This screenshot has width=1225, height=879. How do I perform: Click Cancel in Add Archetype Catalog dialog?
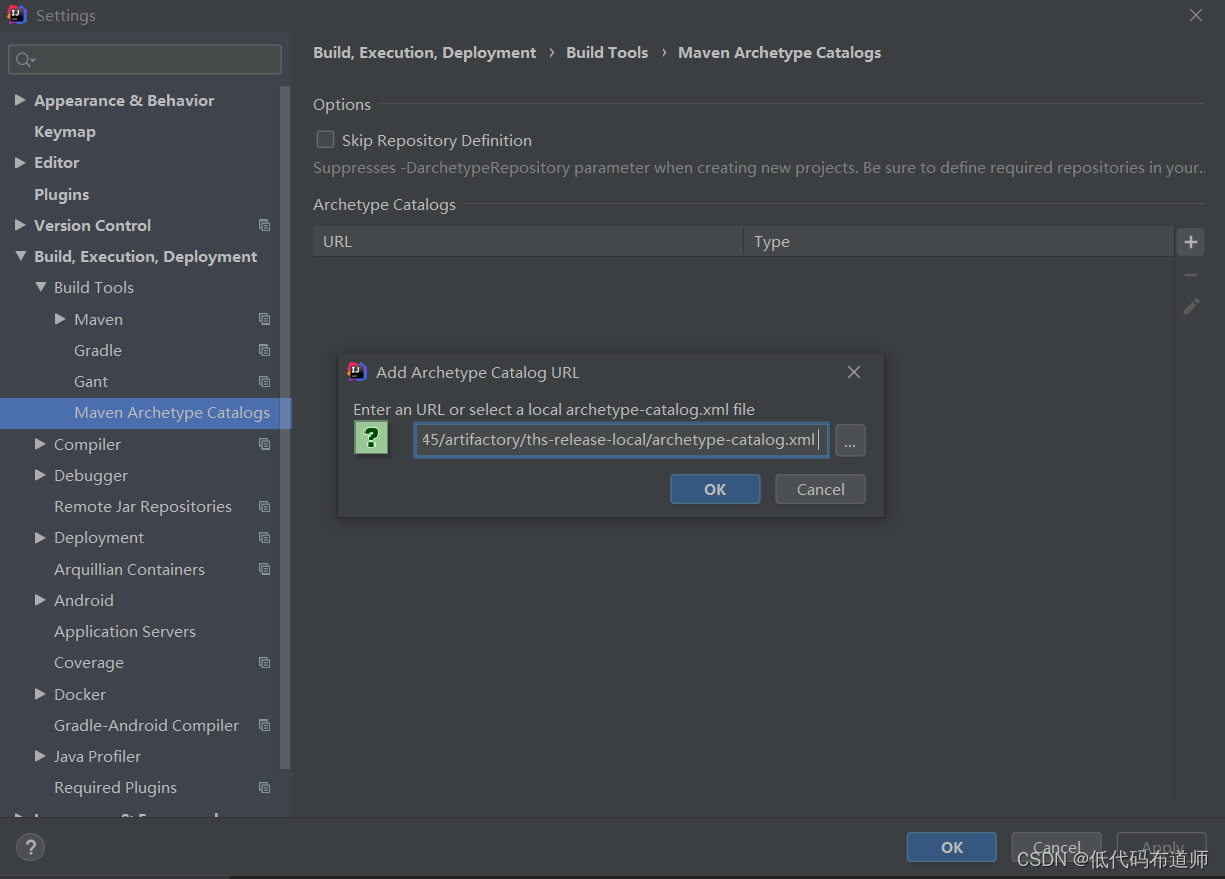(x=821, y=489)
